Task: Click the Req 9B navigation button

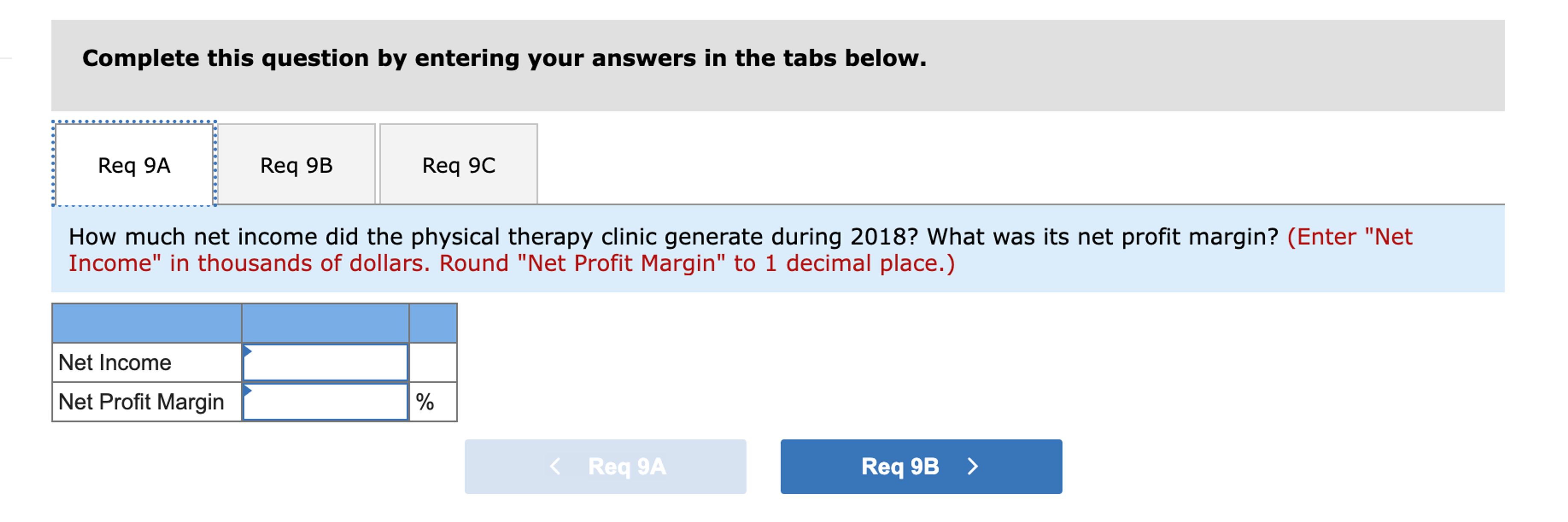Action: click(921, 467)
